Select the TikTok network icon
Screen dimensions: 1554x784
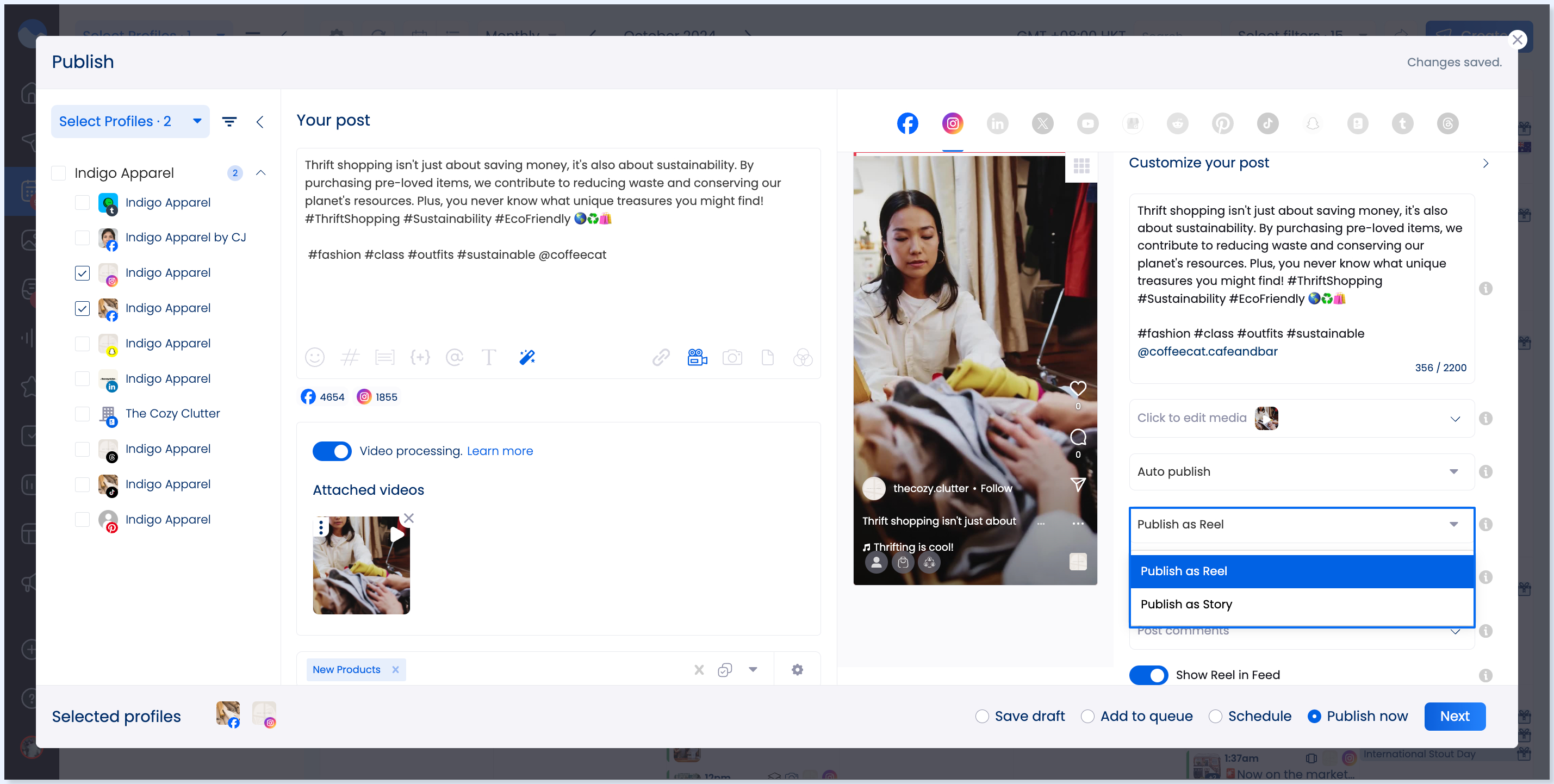pos(1267,123)
